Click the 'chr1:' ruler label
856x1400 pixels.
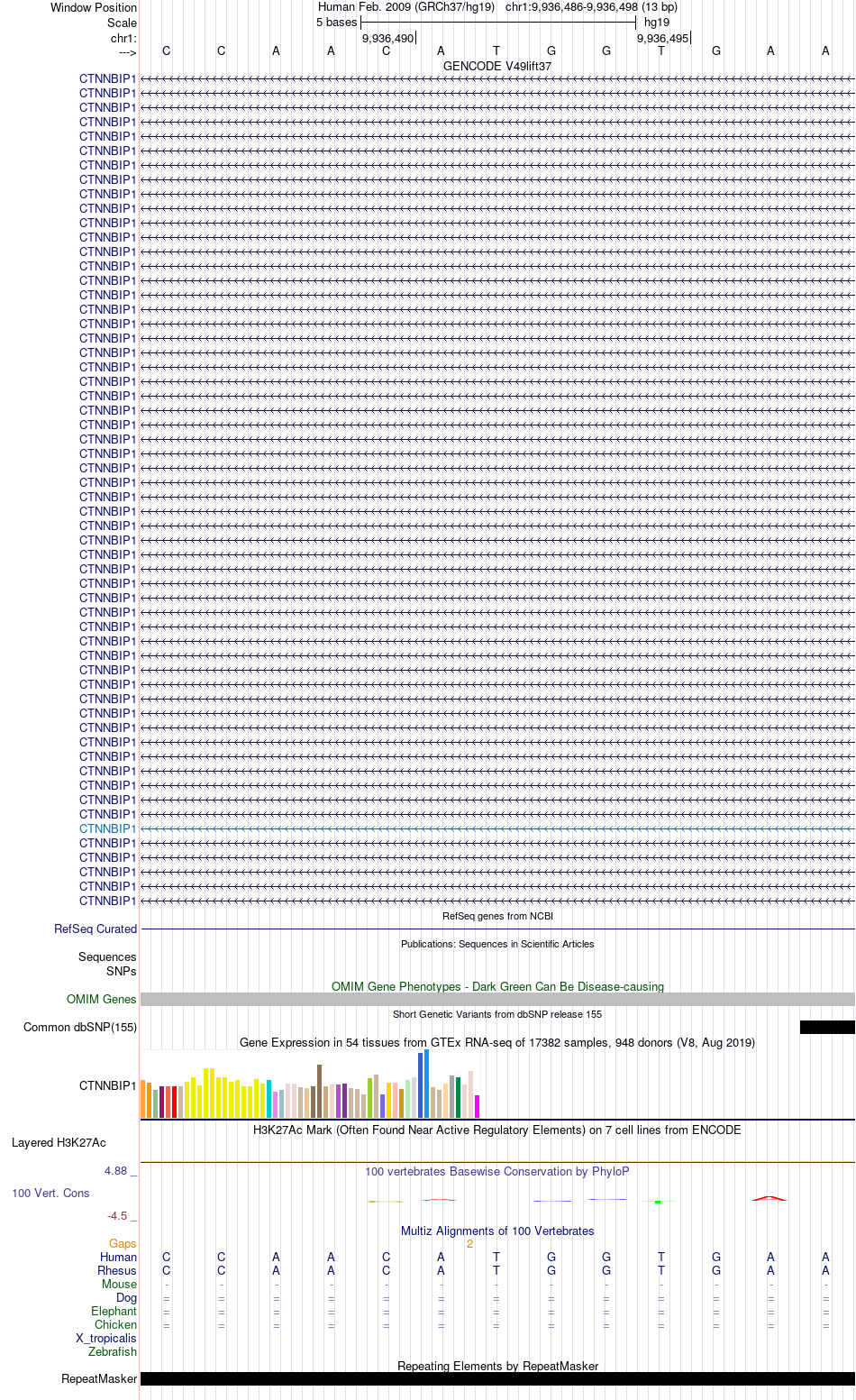click(x=124, y=38)
